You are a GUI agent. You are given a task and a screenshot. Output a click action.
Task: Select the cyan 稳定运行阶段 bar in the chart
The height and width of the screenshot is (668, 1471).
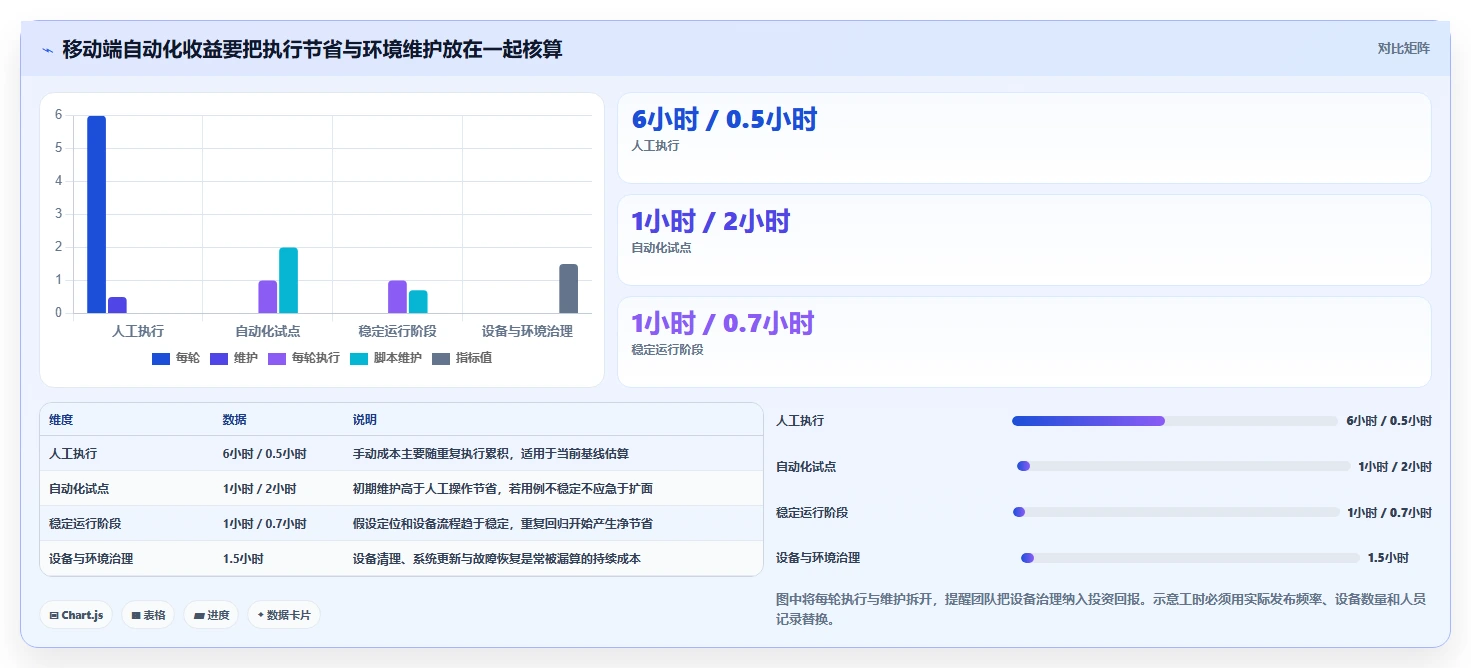coord(418,302)
